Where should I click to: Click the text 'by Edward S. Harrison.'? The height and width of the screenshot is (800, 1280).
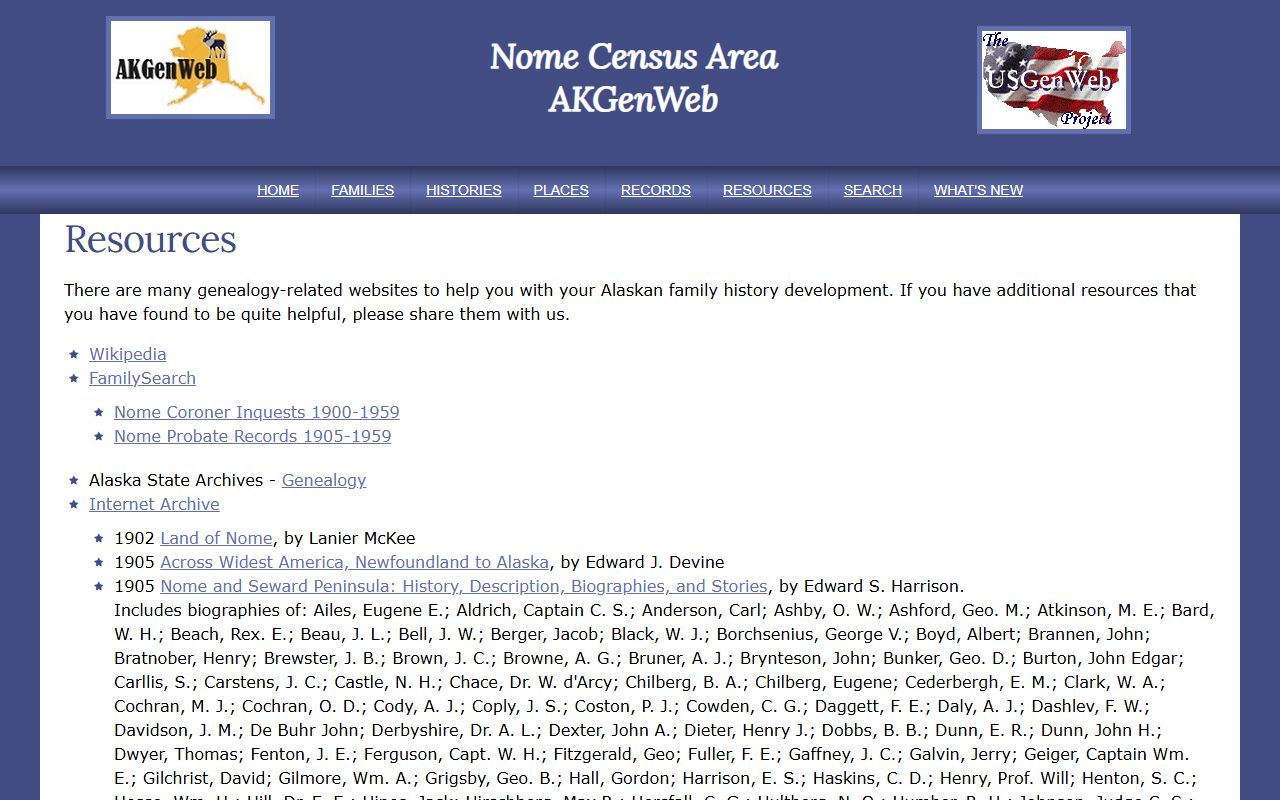(872, 586)
